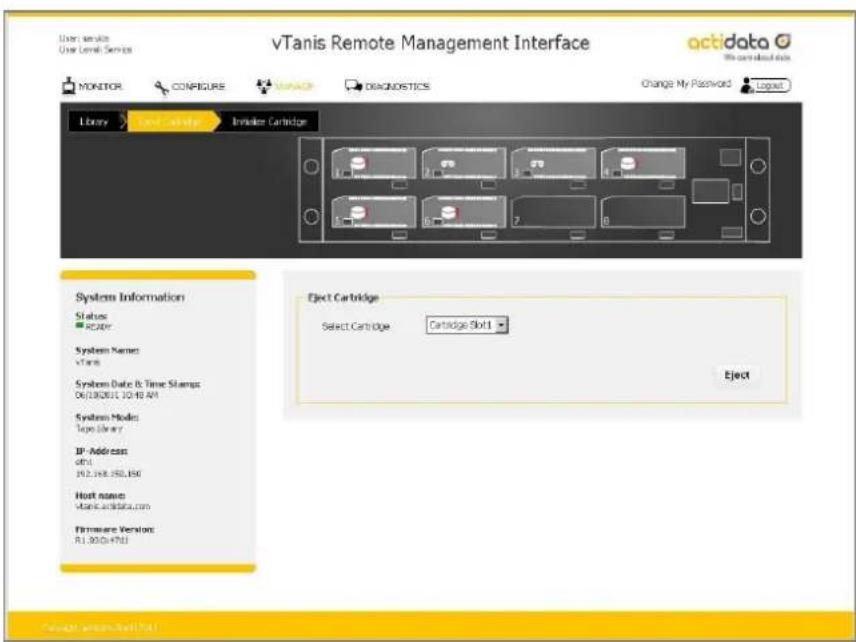Viewport: 856px width, 642px height.
Task: Click the 'System Name:' label
Action: coord(107,350)
